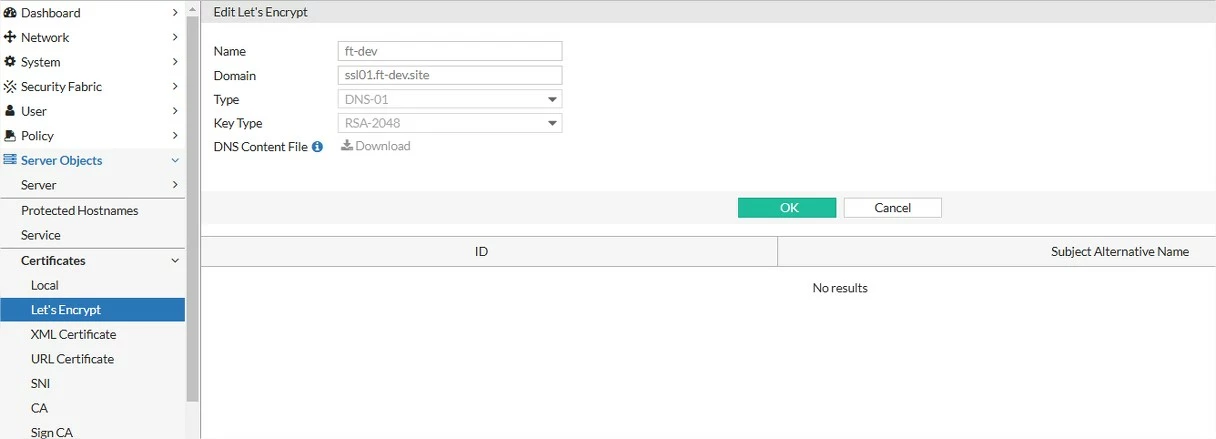
Task: Click the Dashboard gauge icon
Action: (x=10, y=13)
